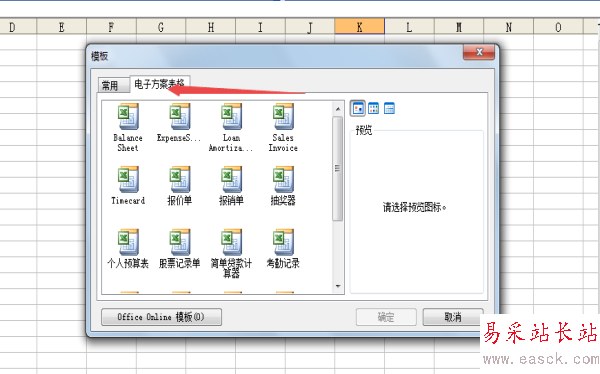Click the template list scrollbar thumb
This screenshot has width=600, height=374.
[x=338, y=169]
